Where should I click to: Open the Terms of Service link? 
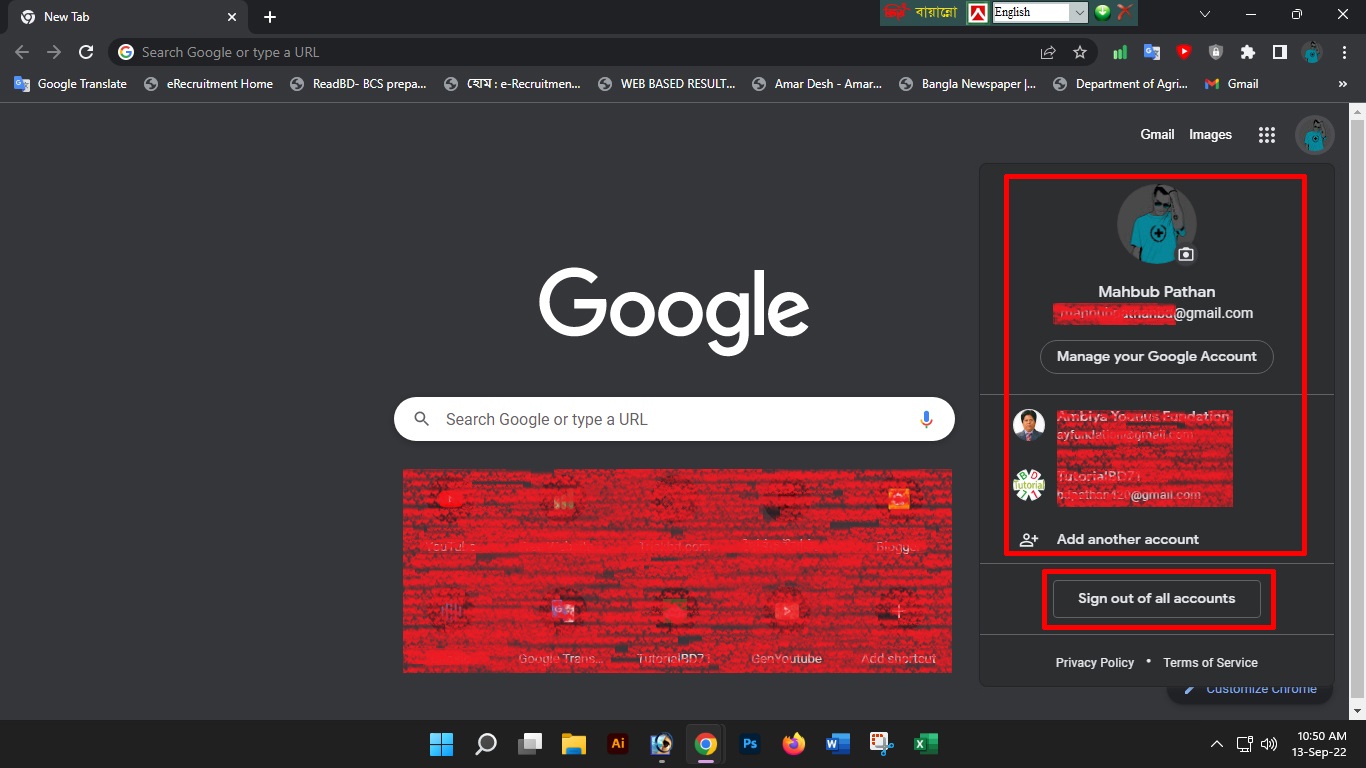[1210, 663]
